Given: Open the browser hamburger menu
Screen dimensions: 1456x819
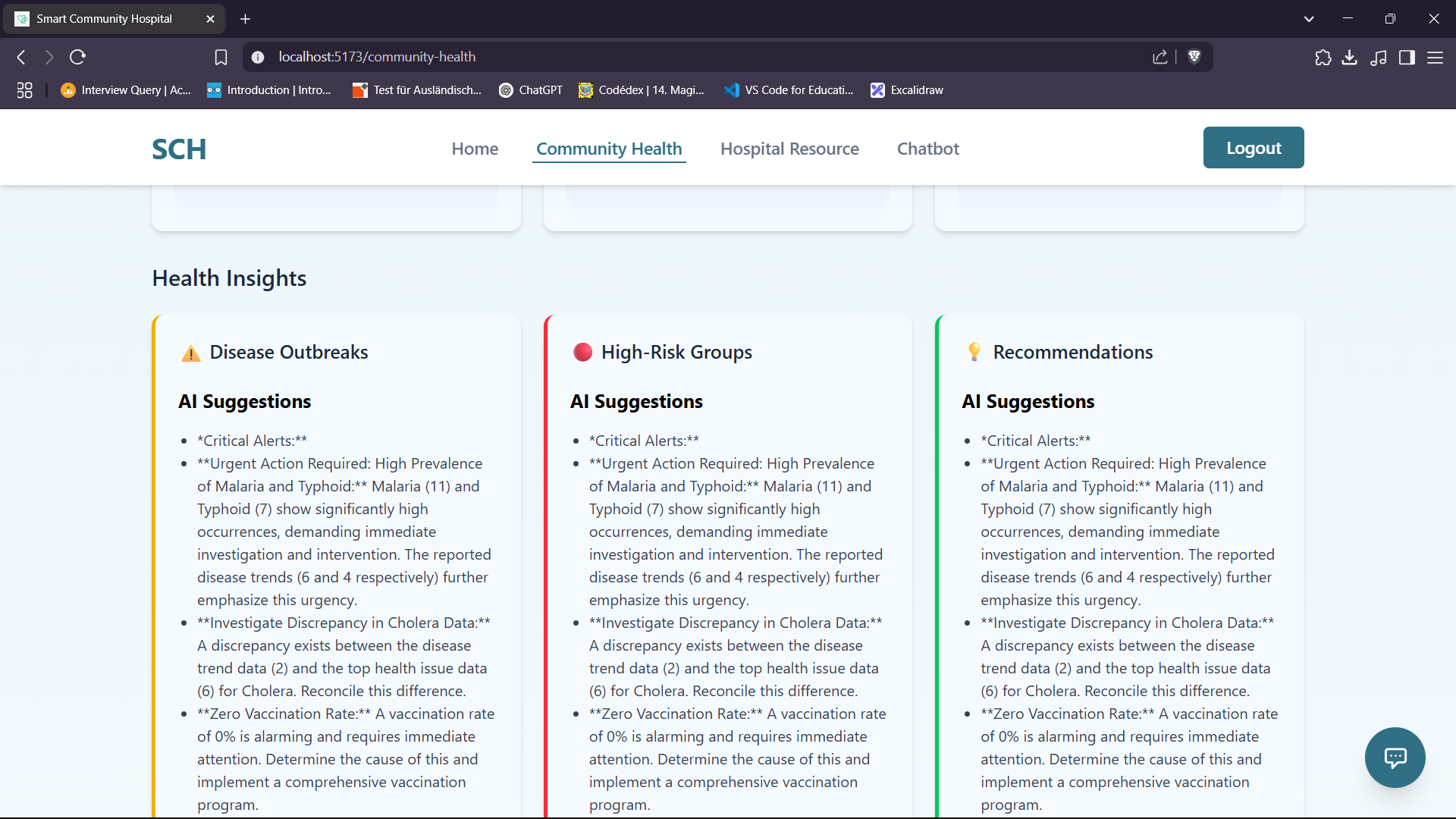Looking at the screenshot, I should pos(1436,57).
